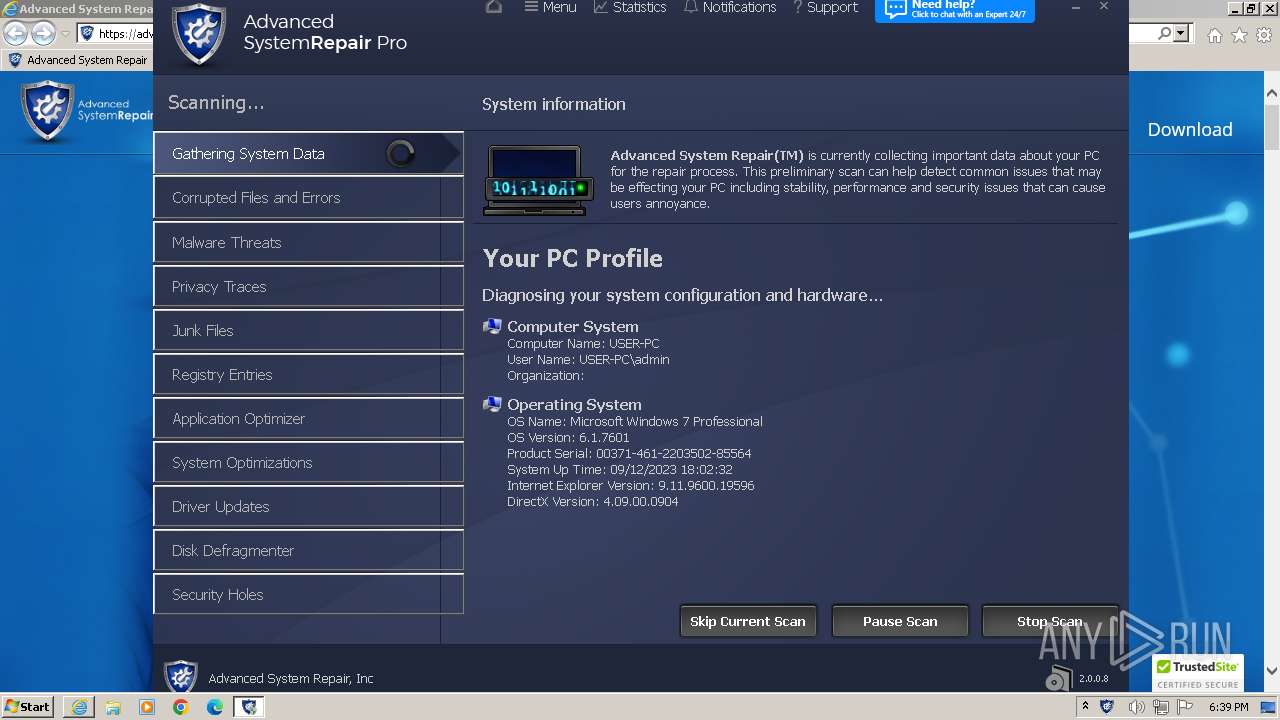
Task: Click the browser address bar URL
Action: tap(125, 34)
